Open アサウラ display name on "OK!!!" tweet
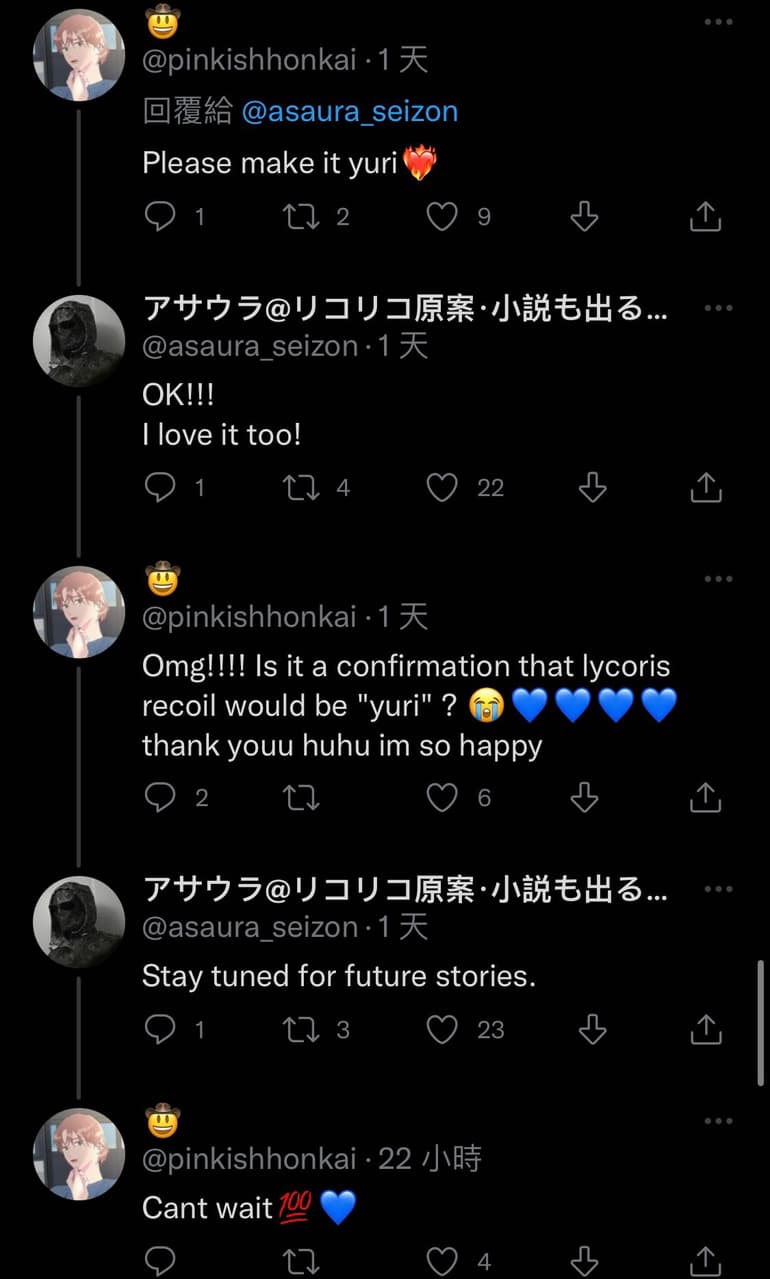The width and height of the screenshot is (770, 1279). tap(405, 308)
